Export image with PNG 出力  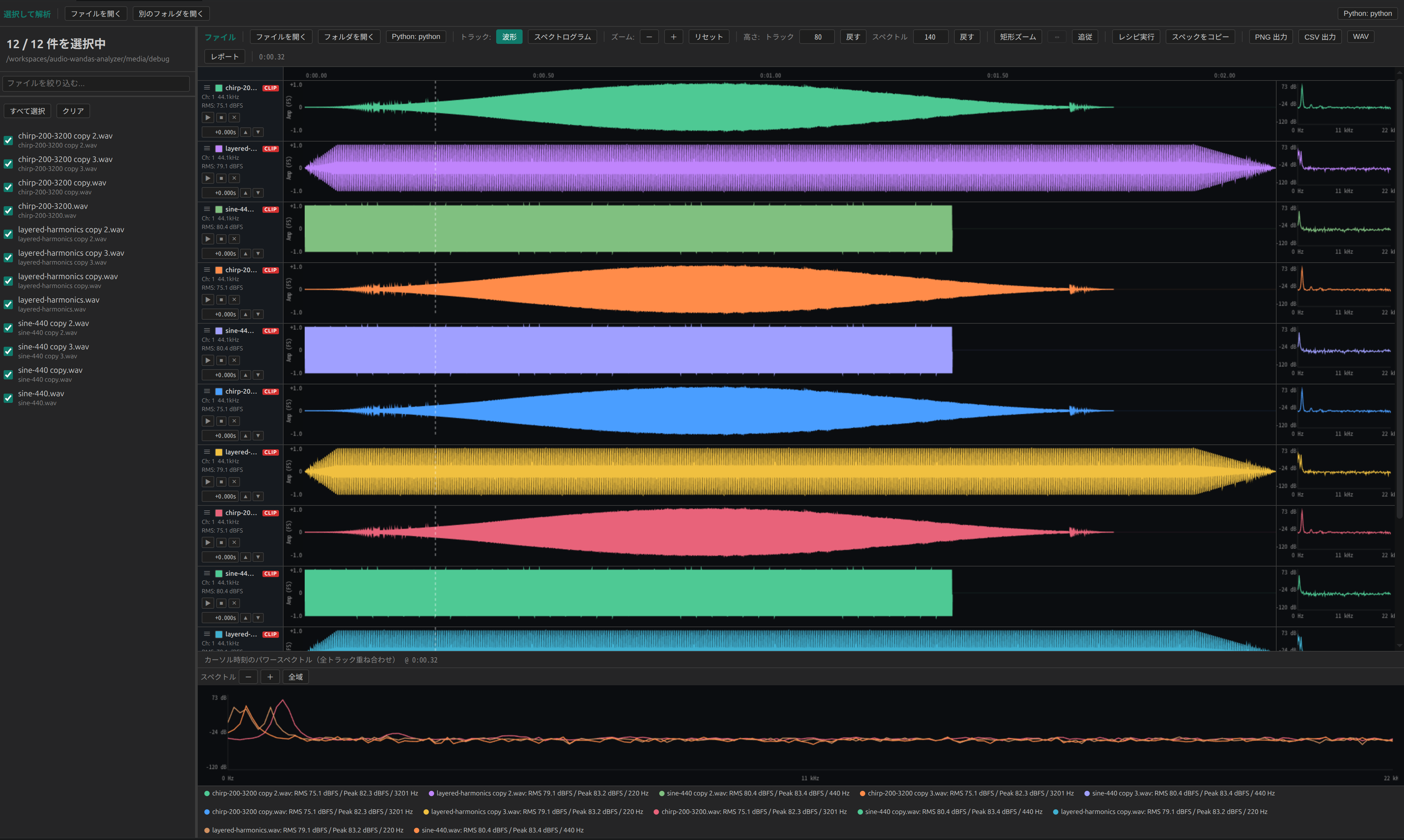[1270, 37]
